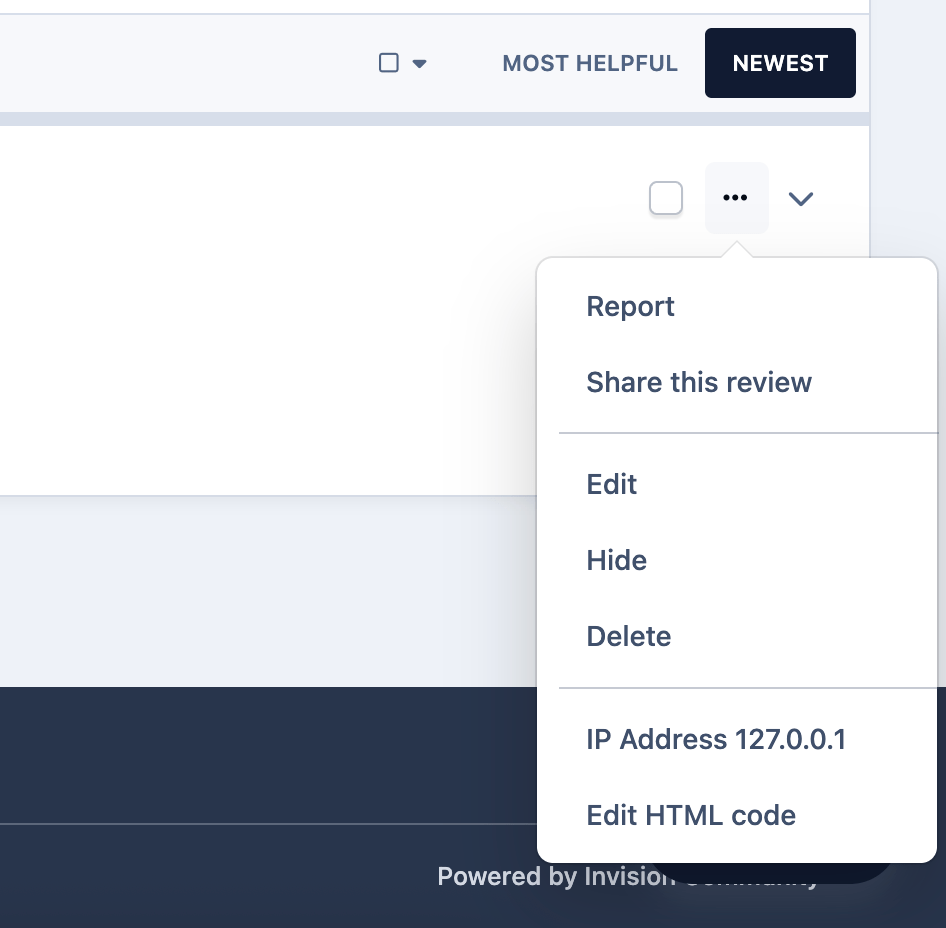
Task: Open the three-dots review actions menu
Action: coord(736,198)
